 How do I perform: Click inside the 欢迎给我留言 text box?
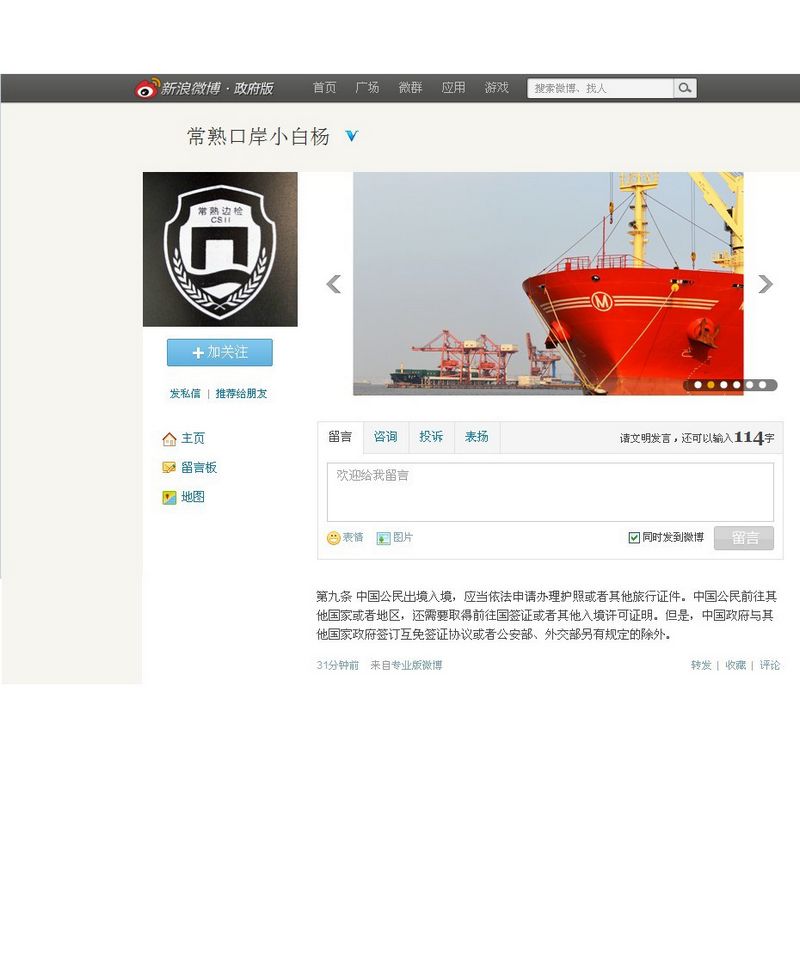[x=551, y=492]
